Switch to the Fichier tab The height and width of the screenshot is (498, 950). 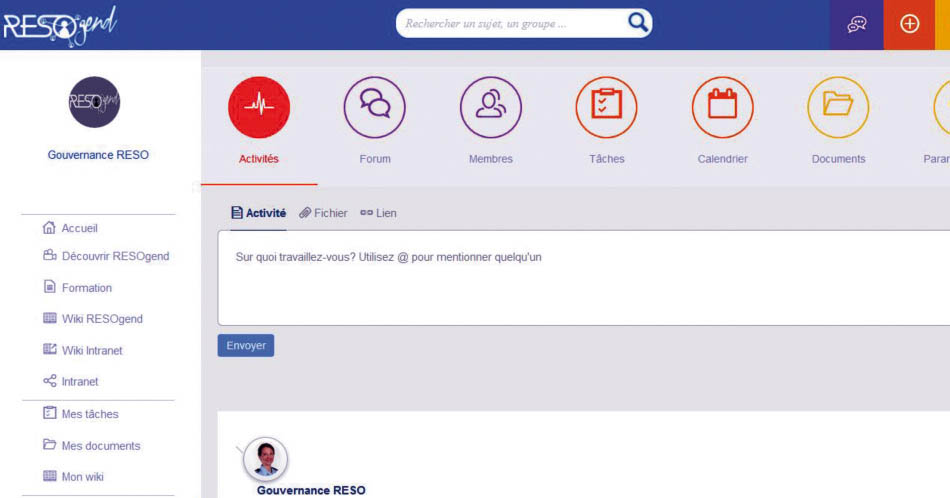pyautogui.click(x=323, y=213)
